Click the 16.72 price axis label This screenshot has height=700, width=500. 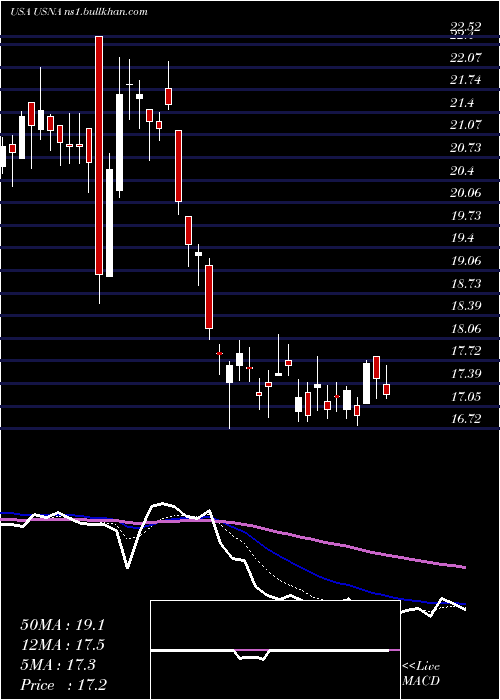pyautogui.click(x=466, y=419)
